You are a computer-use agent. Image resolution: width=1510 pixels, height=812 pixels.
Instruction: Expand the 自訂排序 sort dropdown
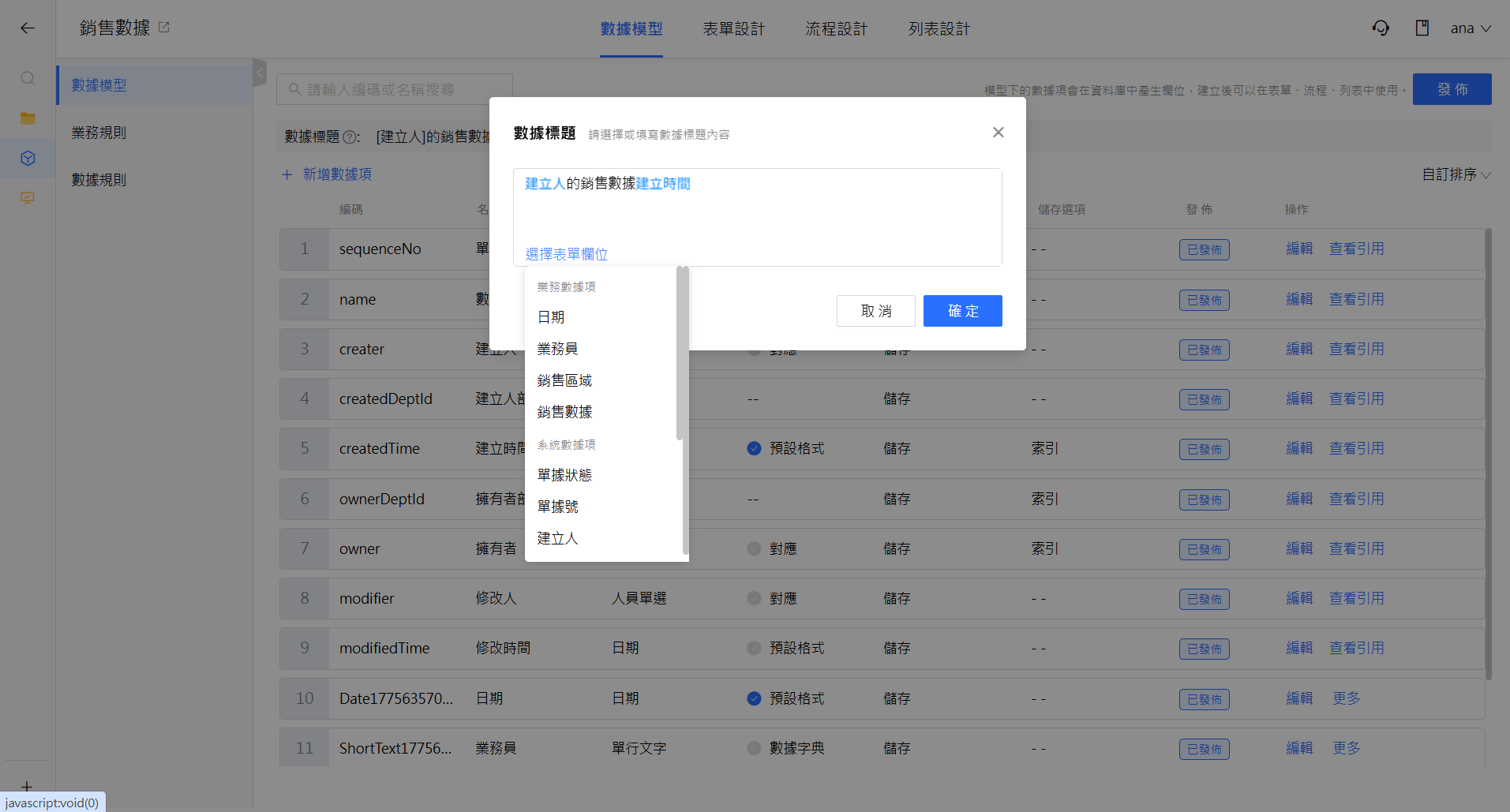(1456, 174)
